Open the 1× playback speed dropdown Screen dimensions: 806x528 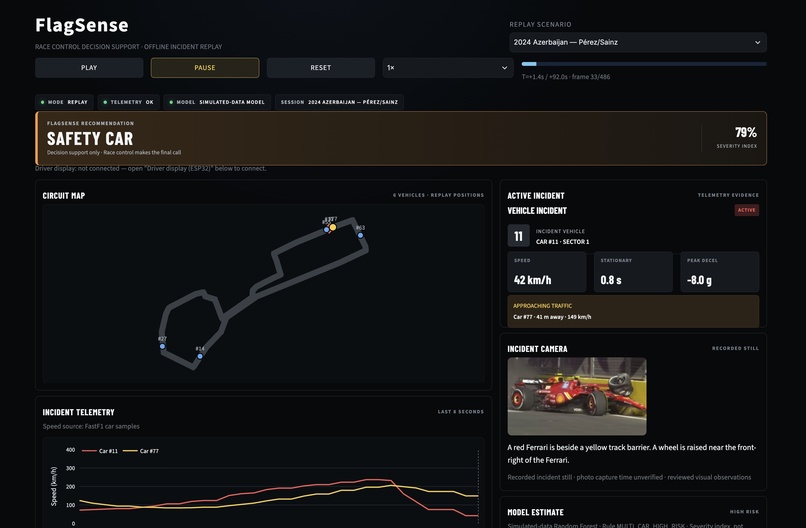[448, 67]
